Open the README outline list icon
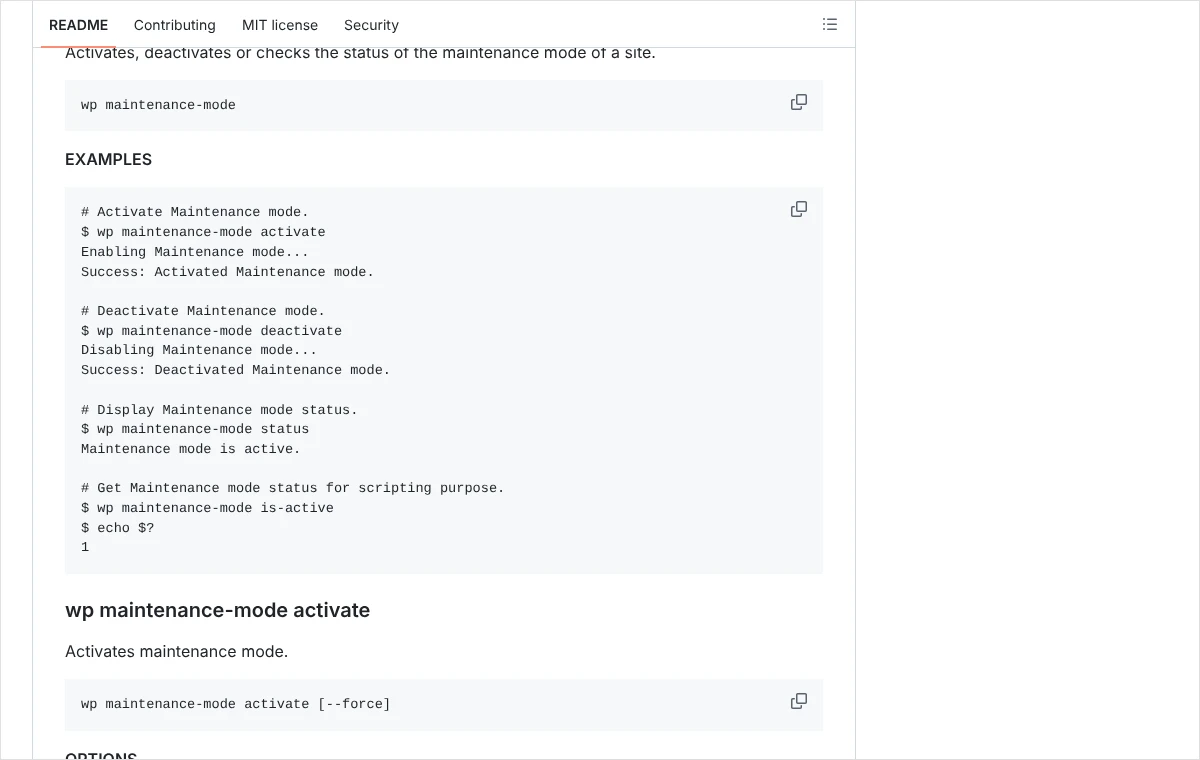Viewport: 1200px width, 760px height. 830,24
